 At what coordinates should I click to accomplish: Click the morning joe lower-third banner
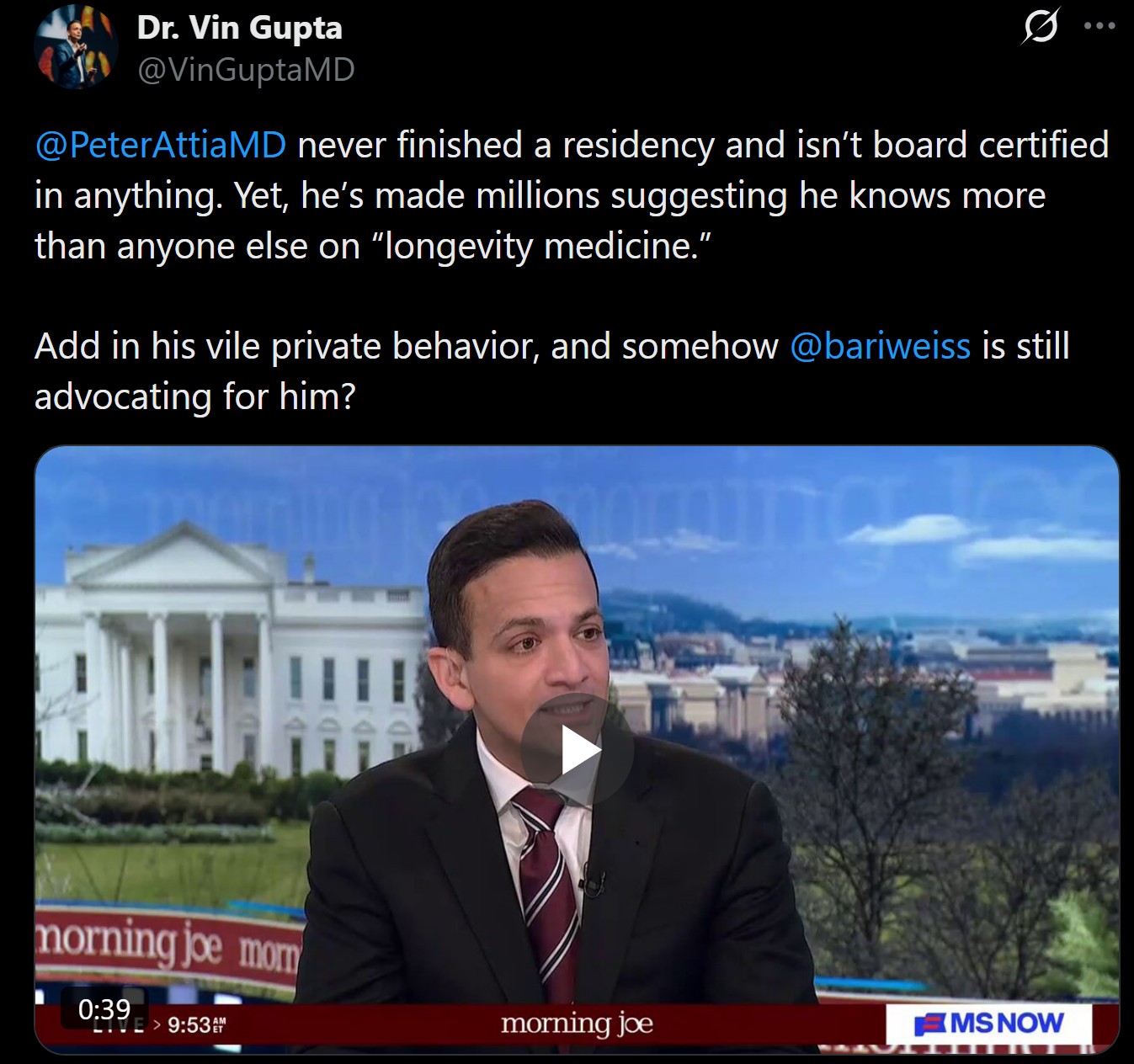coord(578,1024)
